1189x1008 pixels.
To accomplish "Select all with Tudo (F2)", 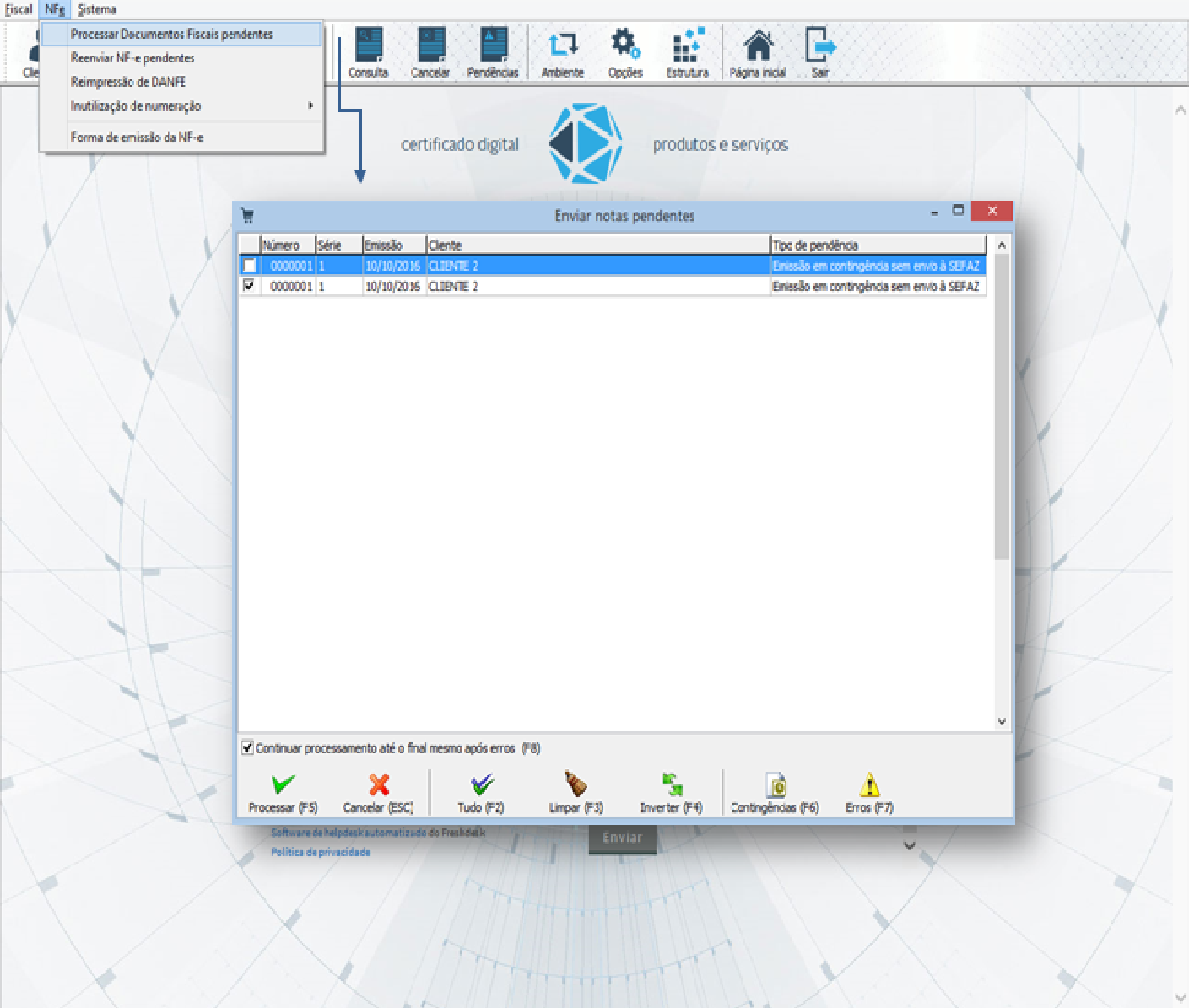I will coord(481,794).
